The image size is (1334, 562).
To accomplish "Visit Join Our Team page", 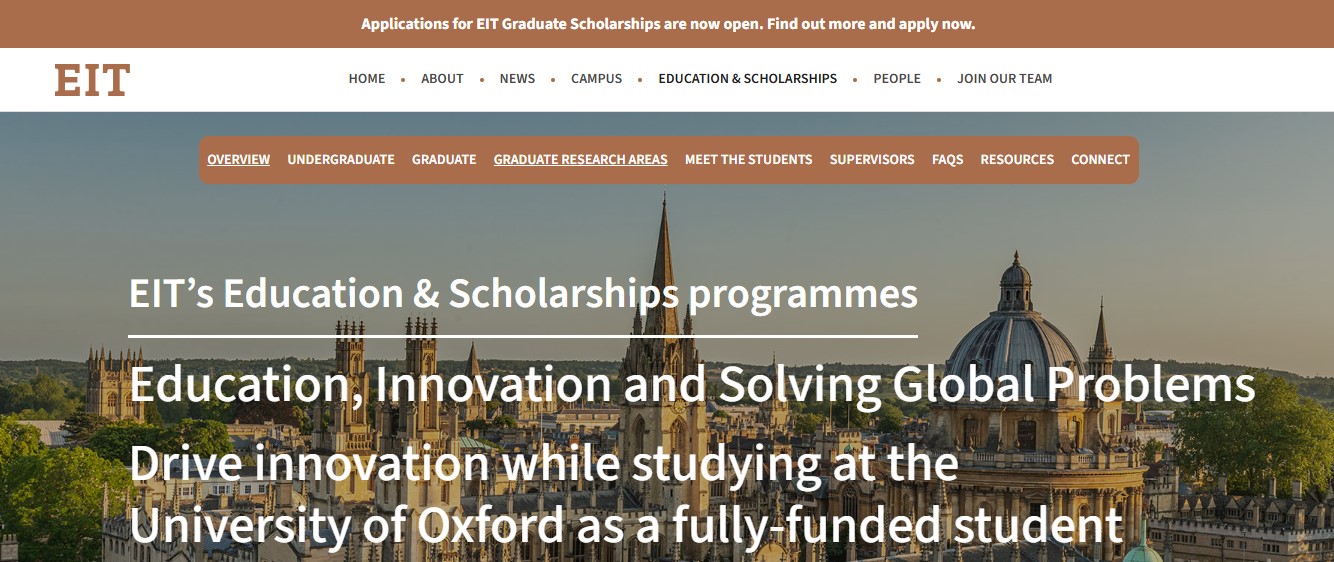I will point(1004,79).
